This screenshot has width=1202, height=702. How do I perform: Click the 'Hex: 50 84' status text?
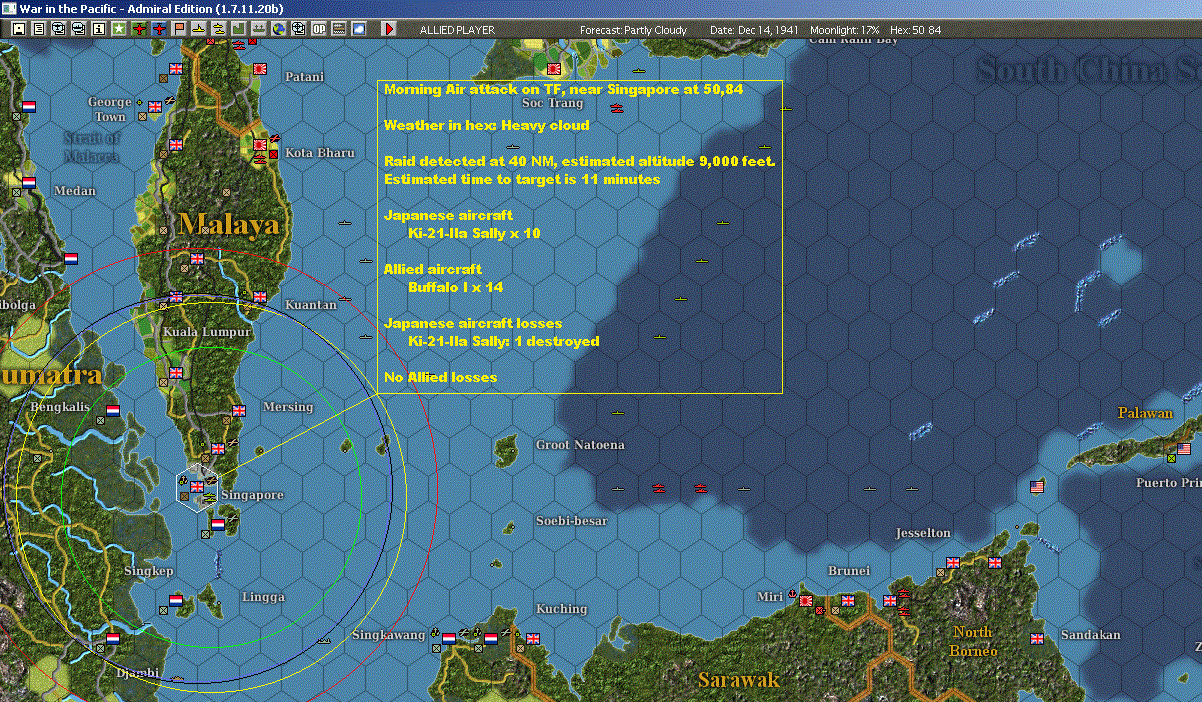tap(915, 30)
